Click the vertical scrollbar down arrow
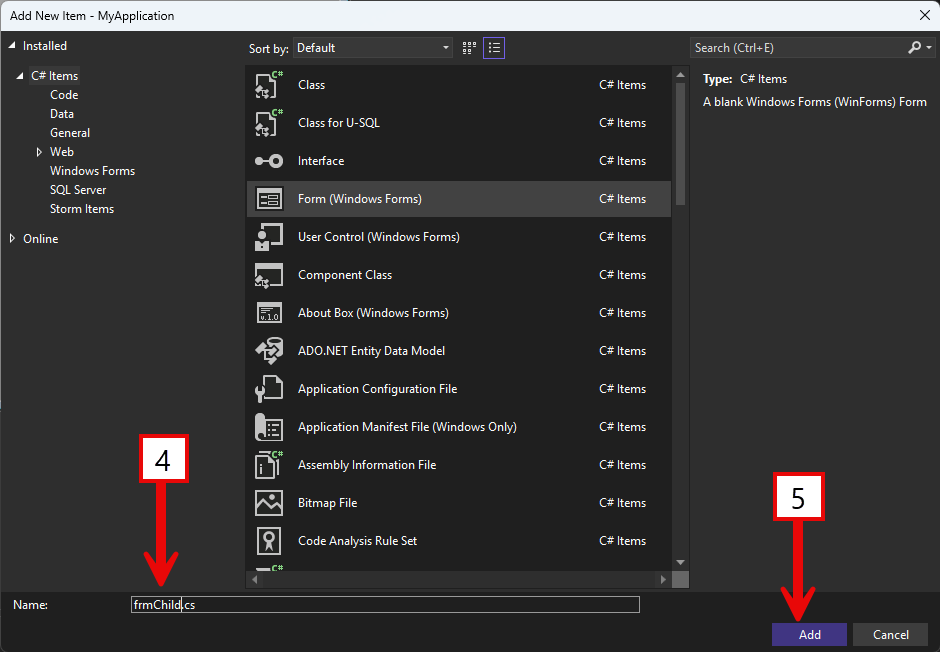 (680, 562)
